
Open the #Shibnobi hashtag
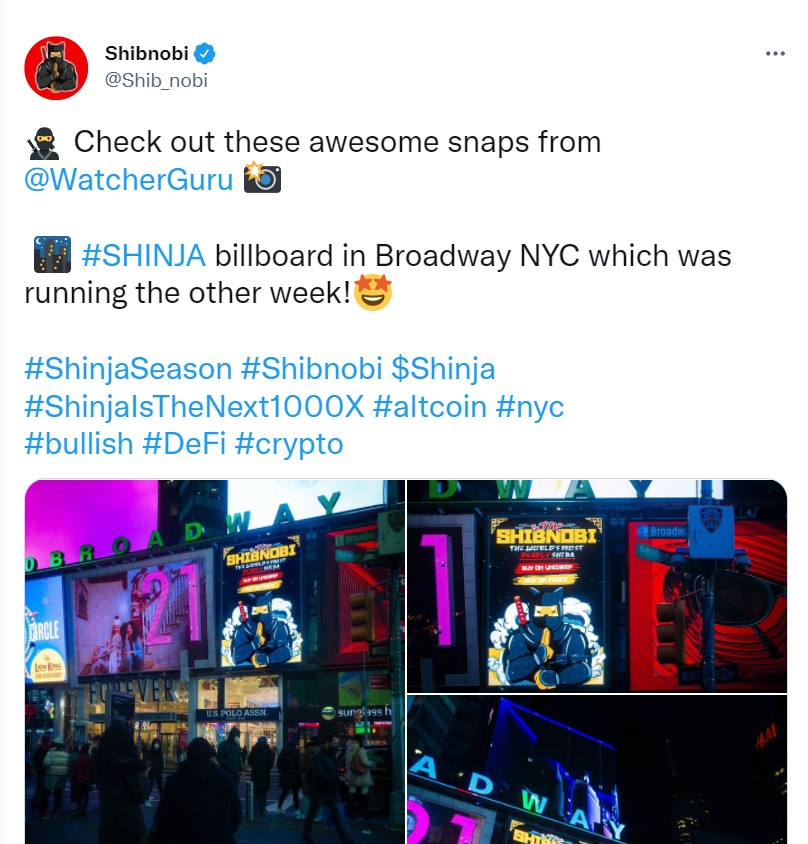tap(312, 369)
